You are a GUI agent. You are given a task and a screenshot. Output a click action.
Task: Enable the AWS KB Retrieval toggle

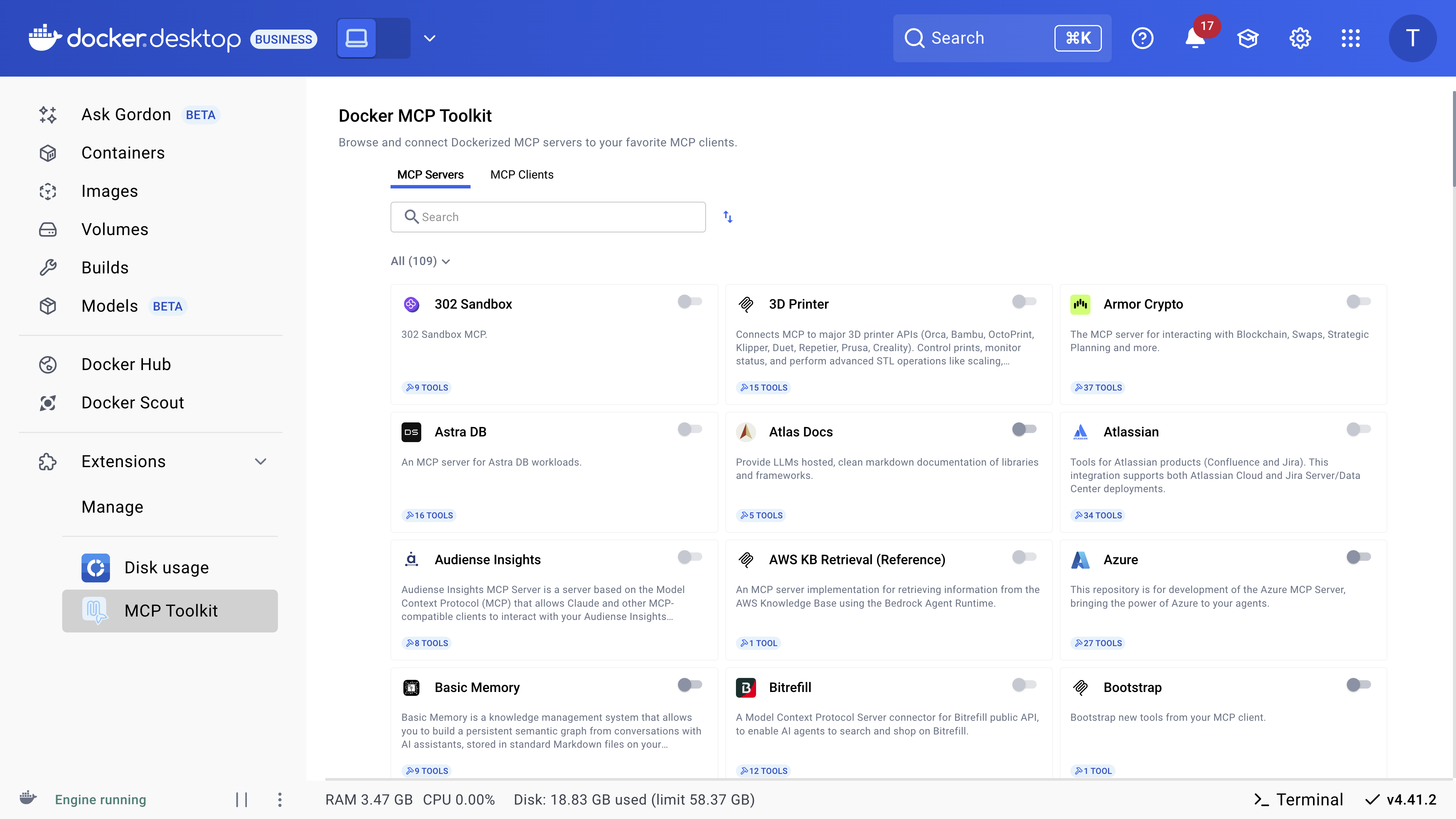1024,557
